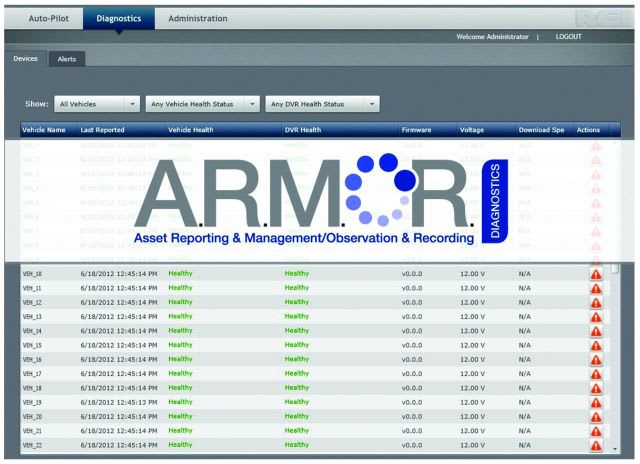Select the VEH_16 vehicle name cell
640x464 pixels.
pyautogui.click(x=32, y=360)
